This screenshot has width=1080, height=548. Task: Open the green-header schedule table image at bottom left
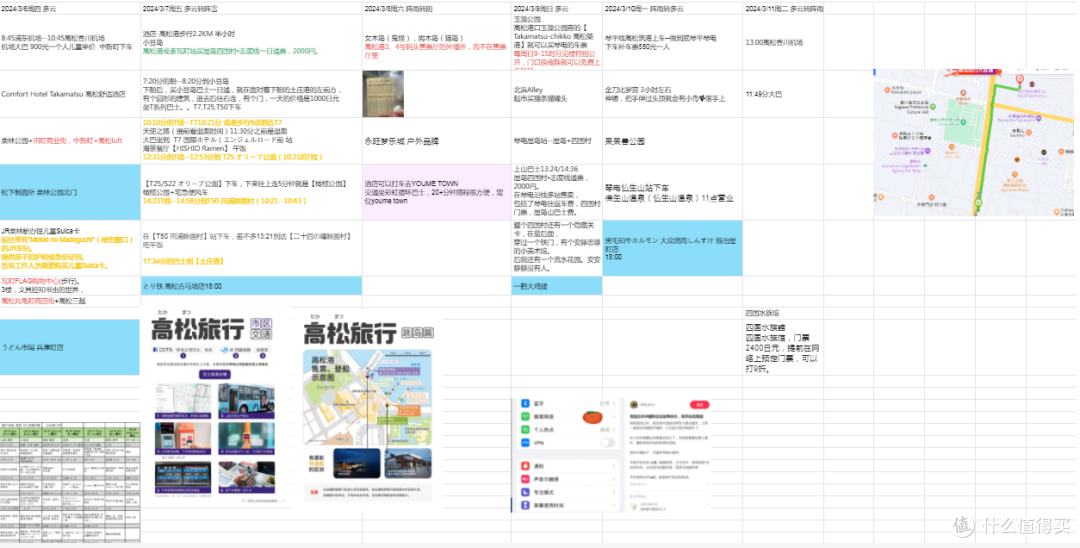pyautogui.click(x=70, y=483)
